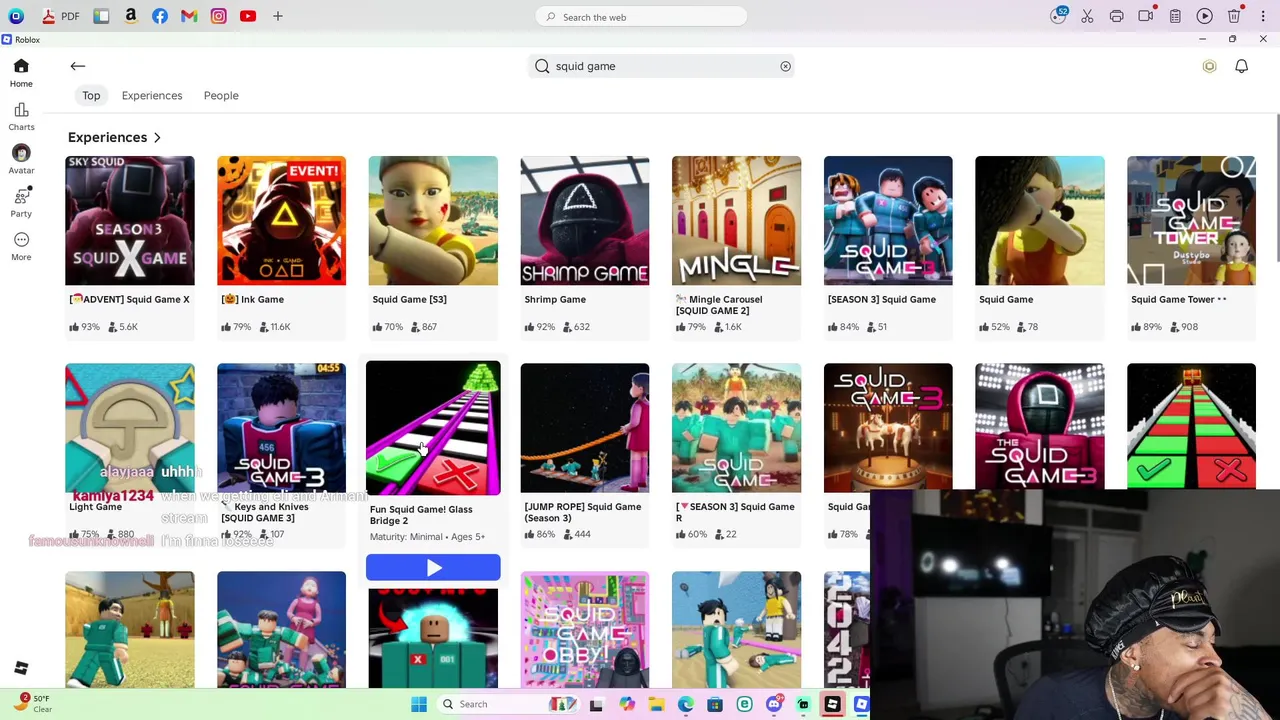Open the [SEASON 3] Squid Game thumbnail
Screen dimensions: 1280x720
888,220
